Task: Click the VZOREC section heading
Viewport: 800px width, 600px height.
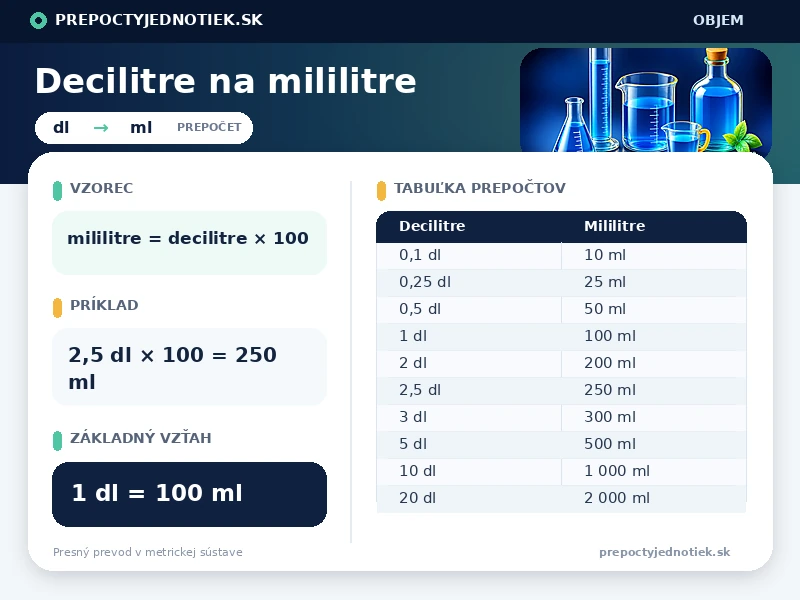Action: coord(102,188)
